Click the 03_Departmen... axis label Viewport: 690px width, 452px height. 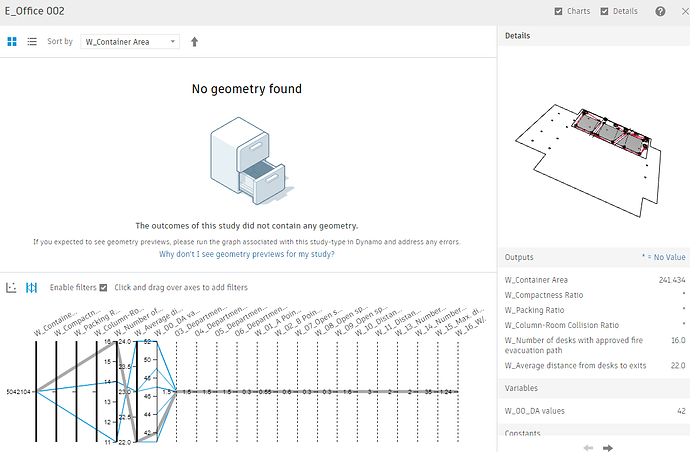201,321
